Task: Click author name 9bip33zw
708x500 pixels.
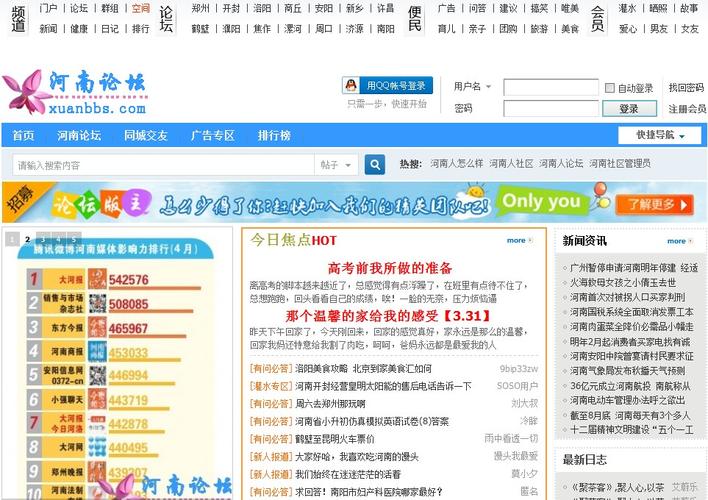Action: pos(519,369)
